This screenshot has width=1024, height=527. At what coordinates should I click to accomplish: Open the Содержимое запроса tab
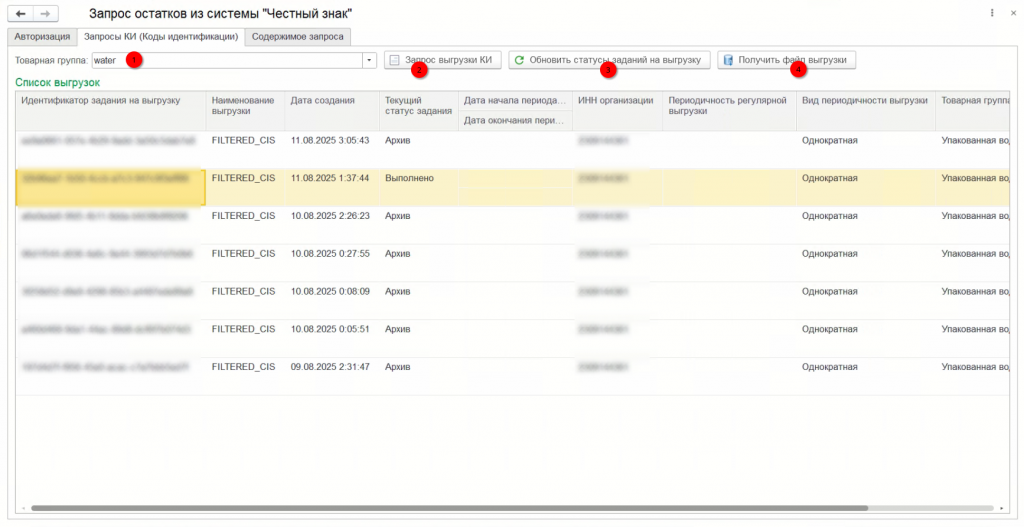pos(298,37)
